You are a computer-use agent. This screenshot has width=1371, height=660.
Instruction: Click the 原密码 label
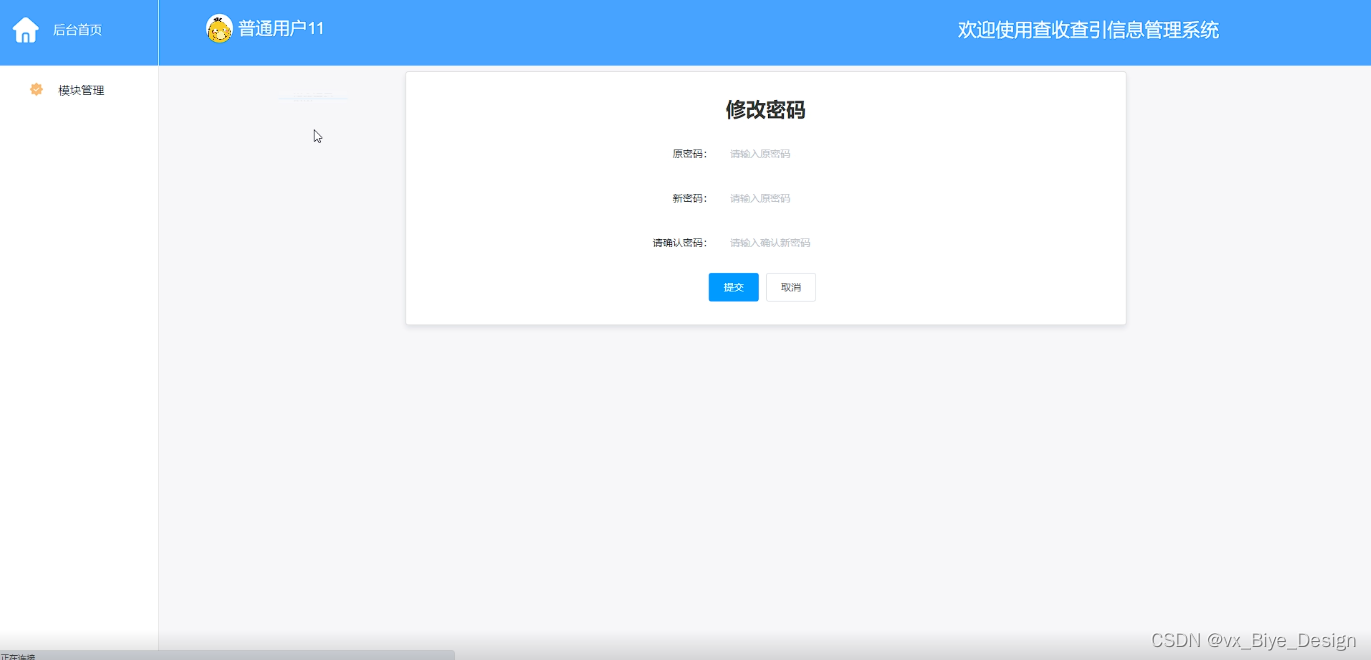click(689, 154)
